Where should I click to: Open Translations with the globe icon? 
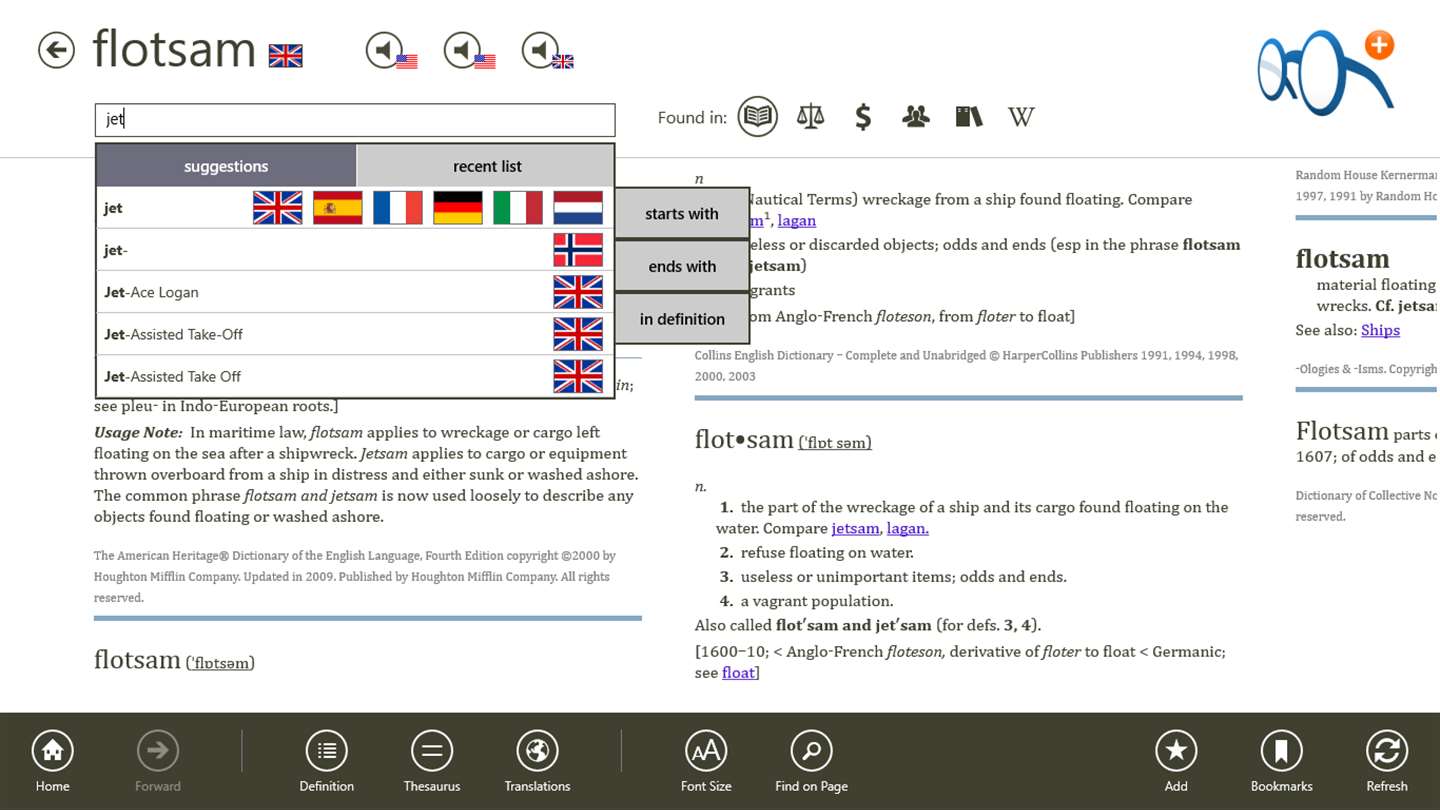pyautogui.click(x=537, y=761)
